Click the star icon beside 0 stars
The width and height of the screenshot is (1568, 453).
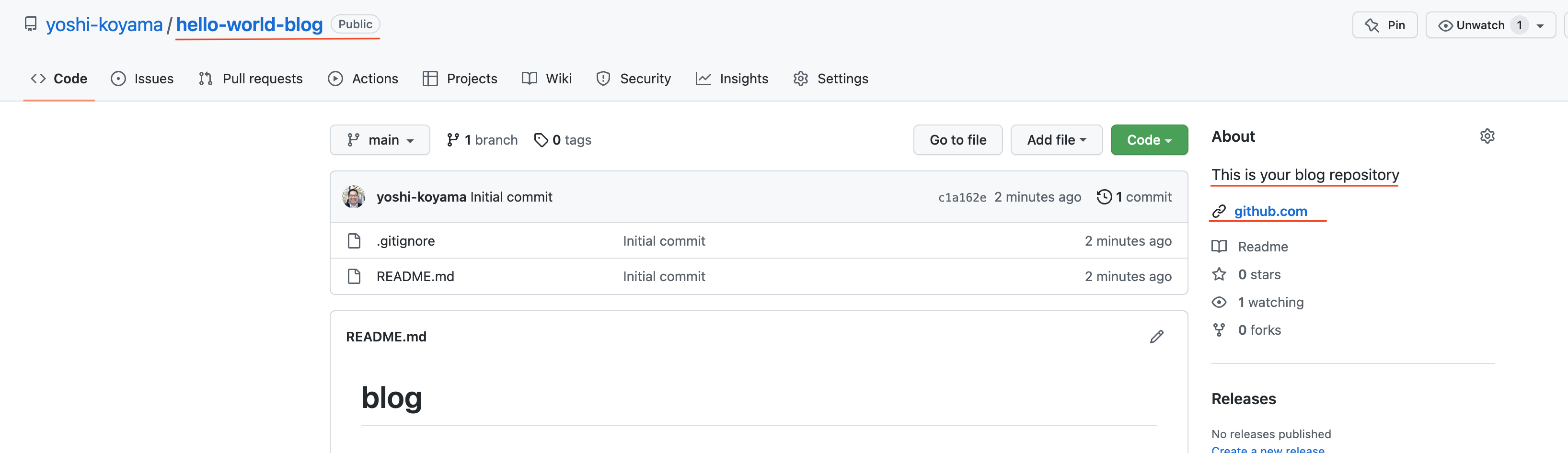[x=1219, y=274]
